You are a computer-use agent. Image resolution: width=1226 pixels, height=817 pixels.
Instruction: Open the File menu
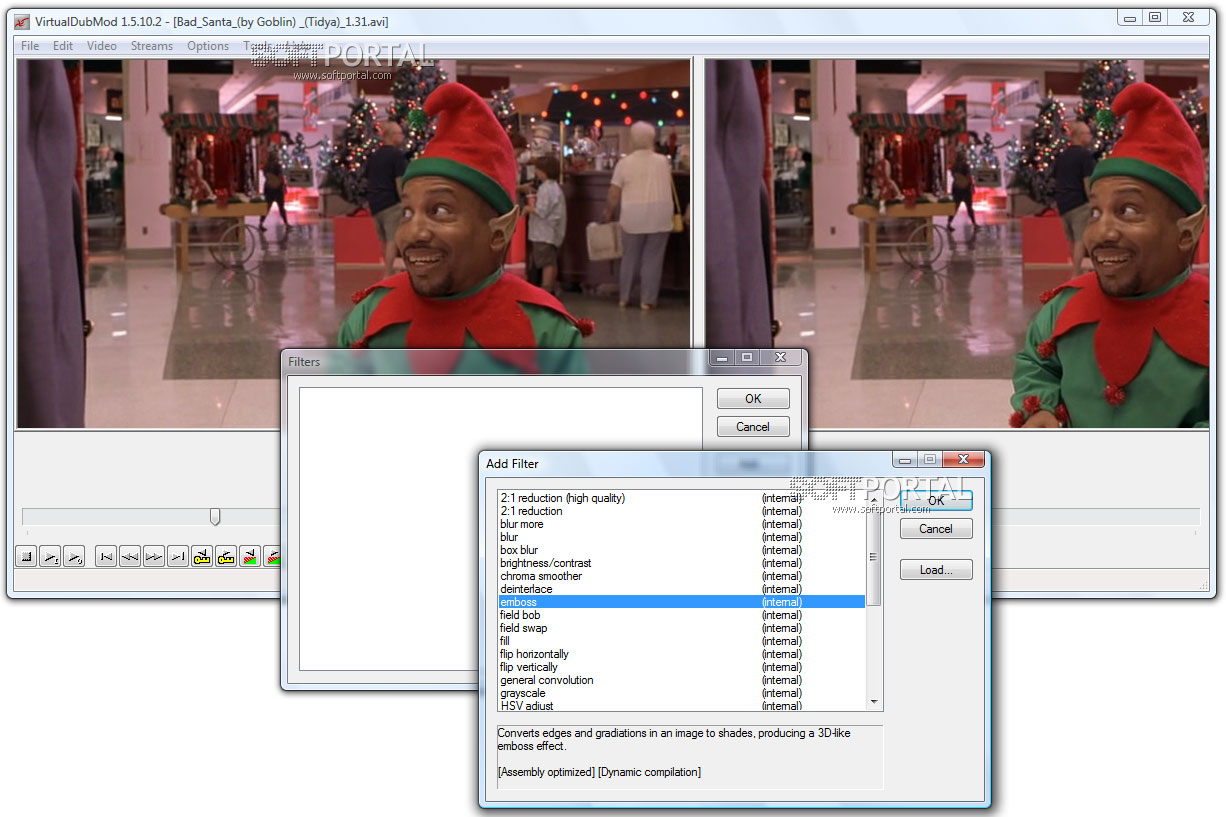[30, 46]
